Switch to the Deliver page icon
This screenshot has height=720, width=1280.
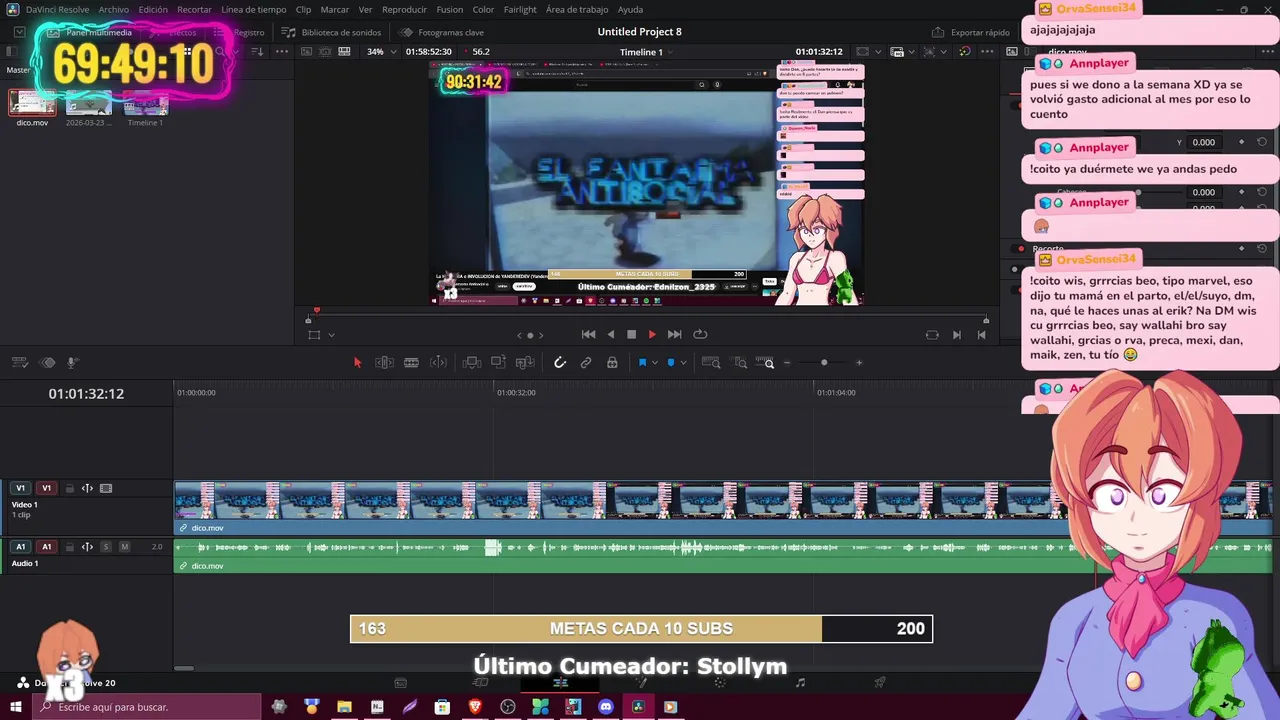coord(880,683)
